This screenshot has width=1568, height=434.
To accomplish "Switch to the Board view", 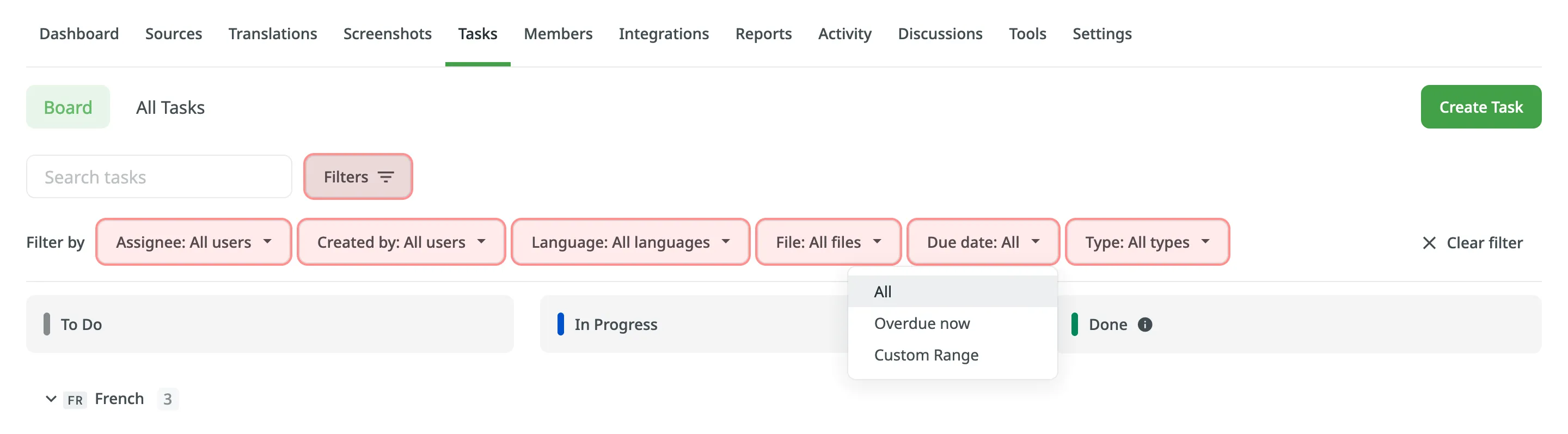I will click(x=68, y=107).
